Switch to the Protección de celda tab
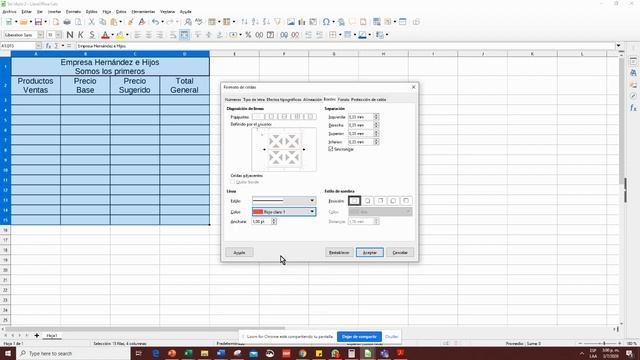640x360 pixels. [369, 100]
